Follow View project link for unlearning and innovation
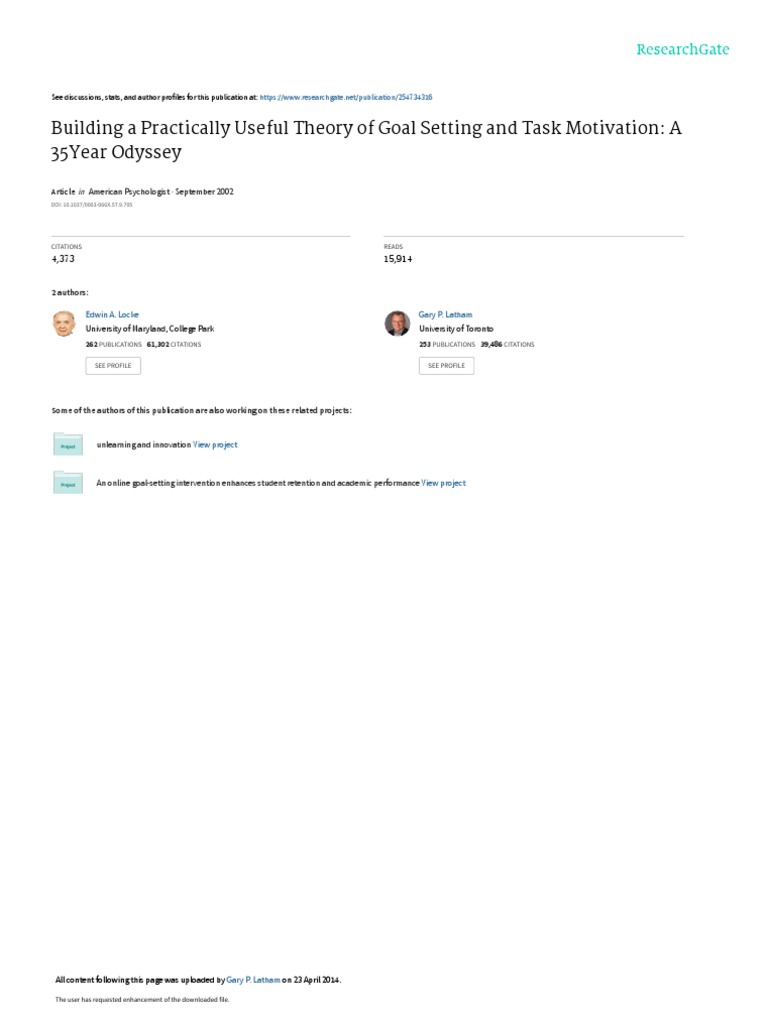Image resolution: width=768 pixels, height=1024 pixels. click(x=215, y=445)
